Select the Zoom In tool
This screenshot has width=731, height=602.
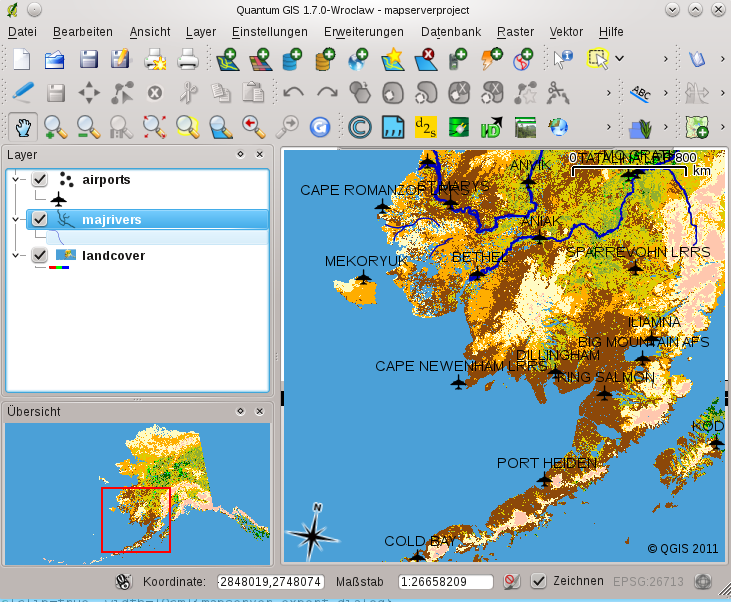click(55, 127)
